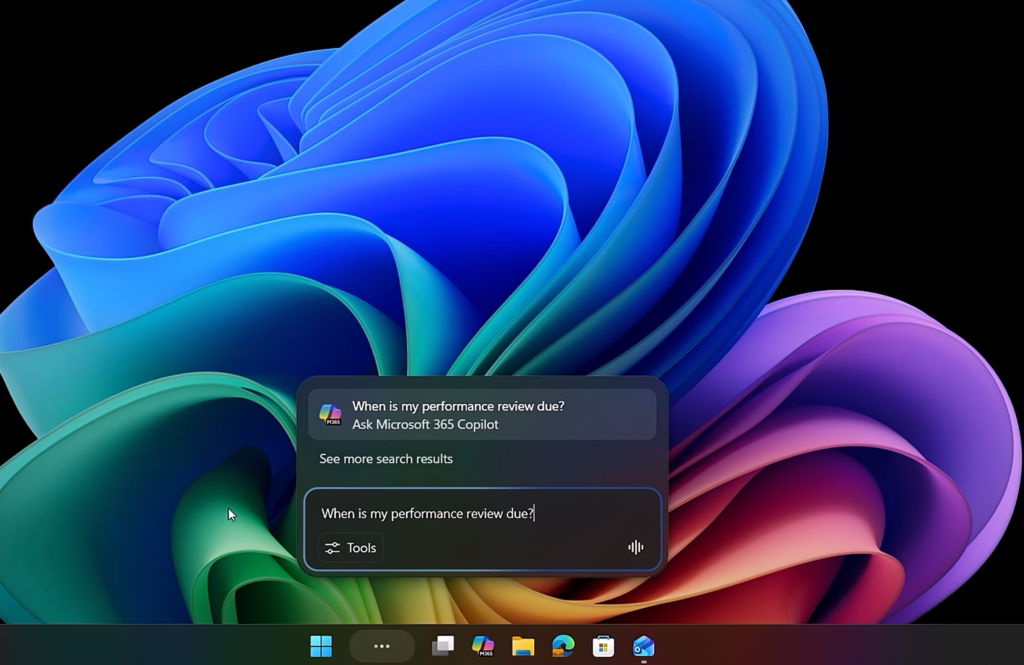This screenshot has width=1024, height=665.
Task: Open the Tools options button
Action: pyautogui.click(x=351, y=547)
